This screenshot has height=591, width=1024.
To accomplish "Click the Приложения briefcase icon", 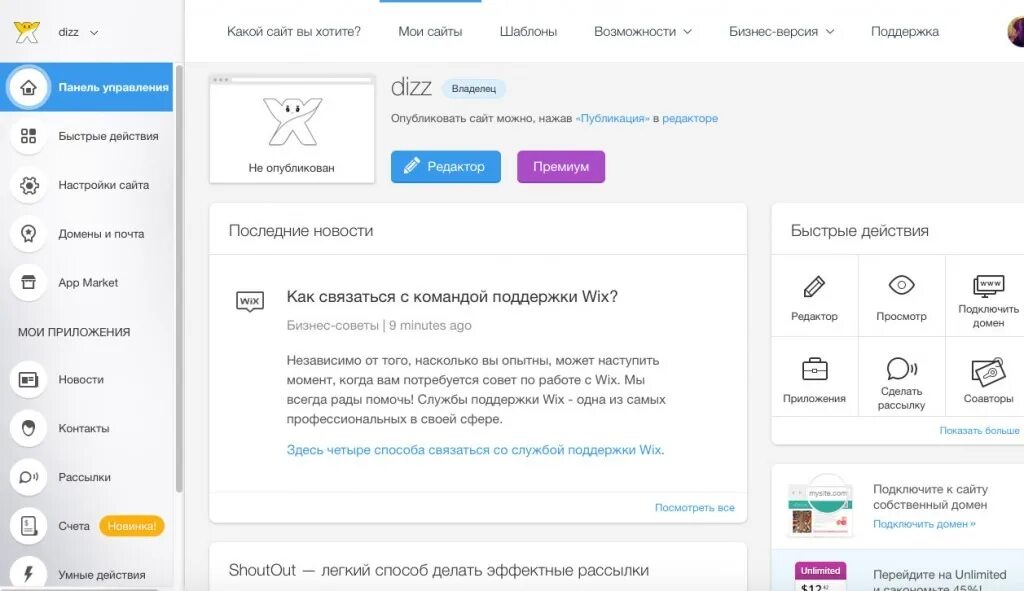I will point(814,369).
